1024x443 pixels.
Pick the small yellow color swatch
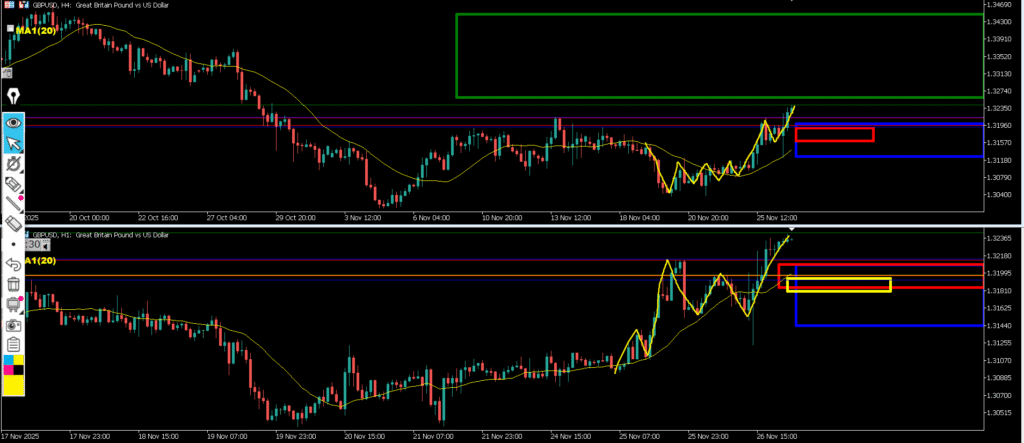19,360
